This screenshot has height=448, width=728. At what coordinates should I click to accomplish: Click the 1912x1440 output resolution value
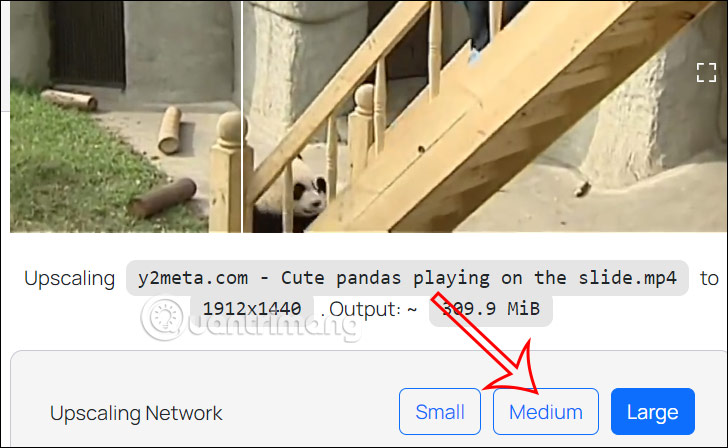252,309
